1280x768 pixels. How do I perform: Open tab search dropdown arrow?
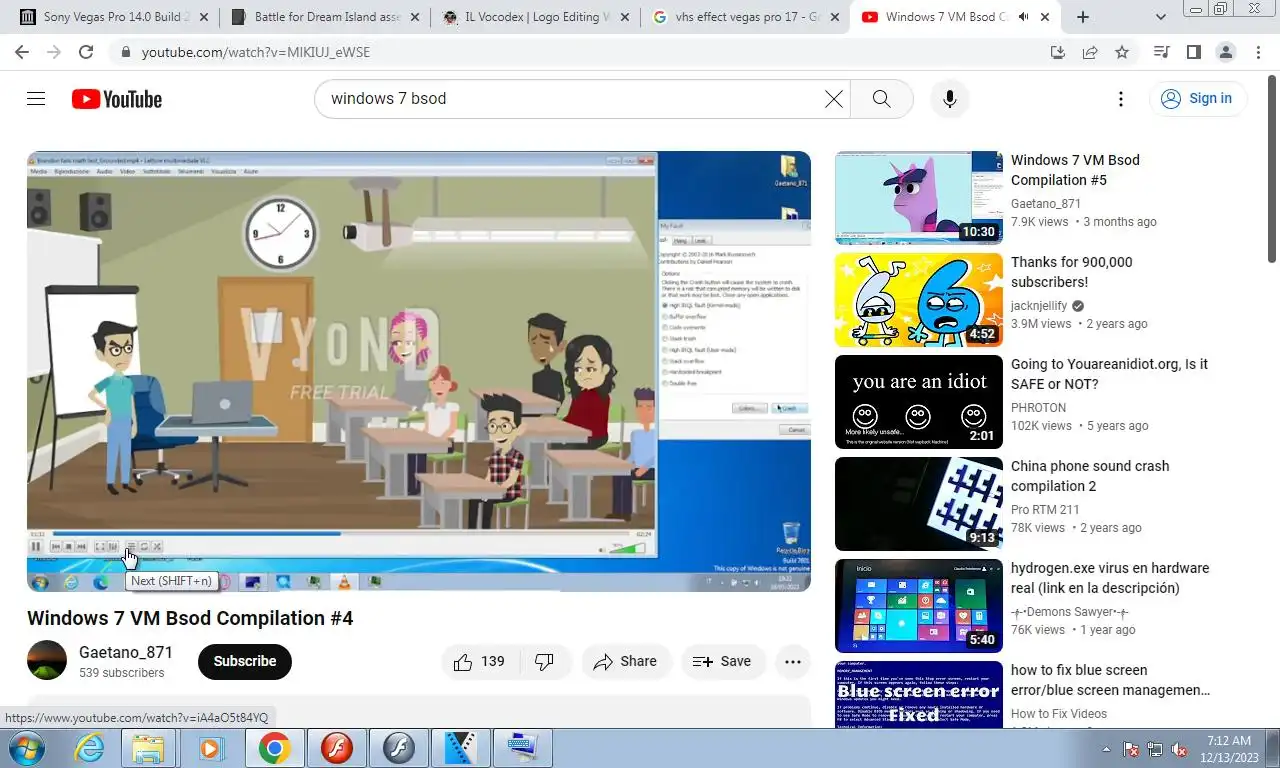click(1160, 17)
